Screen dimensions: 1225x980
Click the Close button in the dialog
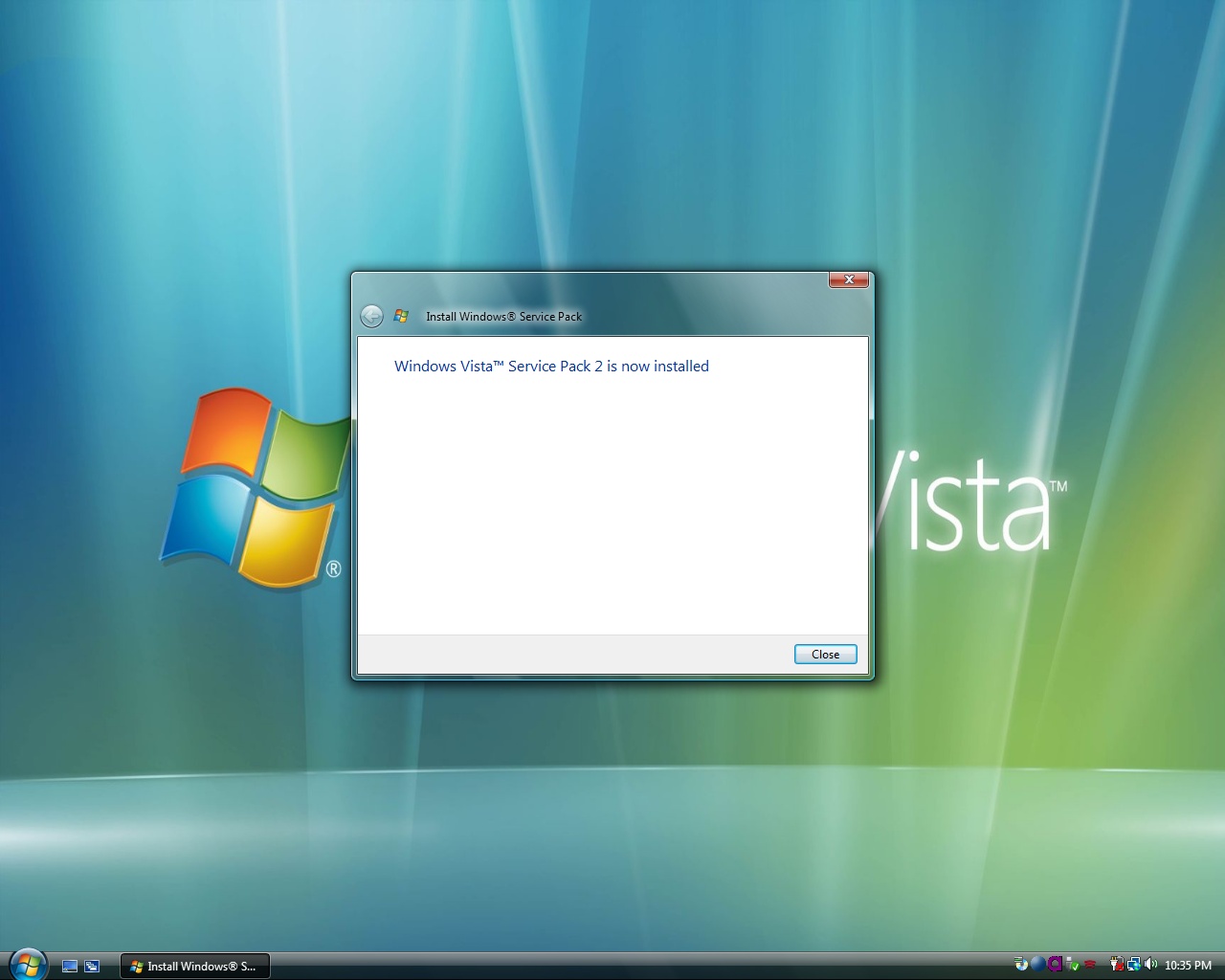(x=825, y=655)
